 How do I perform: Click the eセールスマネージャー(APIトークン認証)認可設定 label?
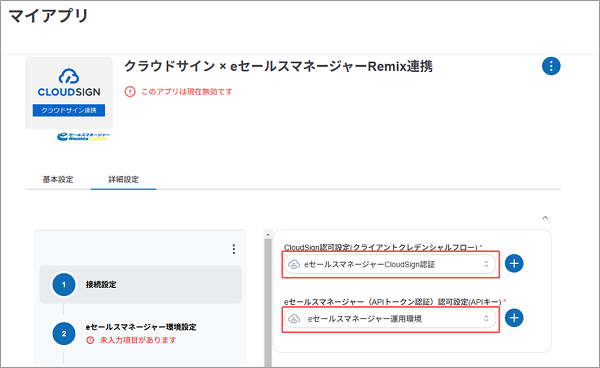coord(393,302)
